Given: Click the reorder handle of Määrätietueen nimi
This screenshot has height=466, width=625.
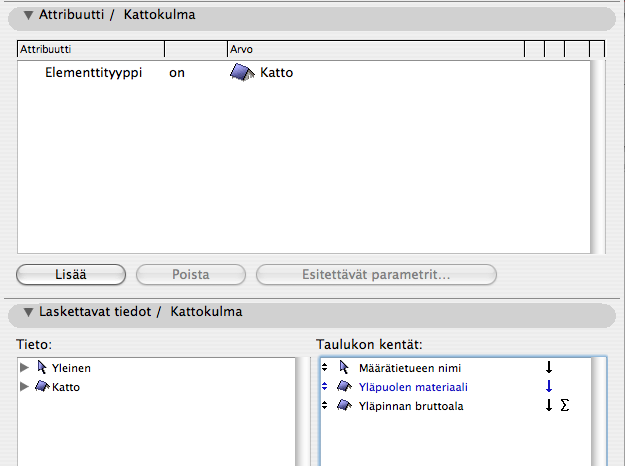Looking at the screenshot, I should [x=325, y=367].
